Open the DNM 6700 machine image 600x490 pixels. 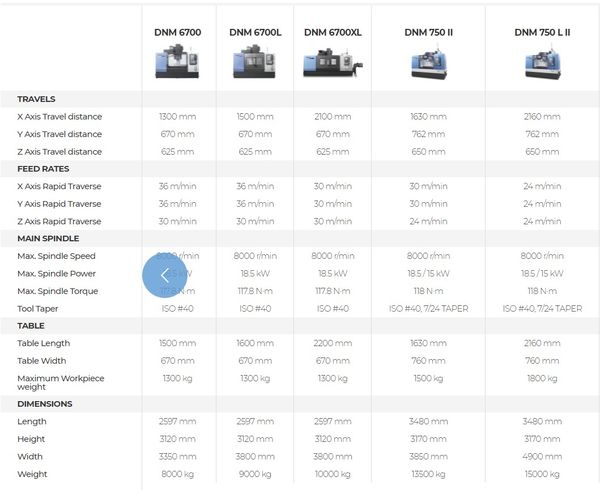(177, 61)
